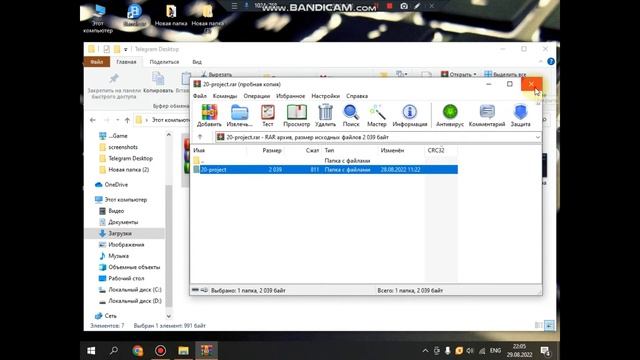Expand the archive path dropdown arrow

pyautogui.click(x=538, y=137)
